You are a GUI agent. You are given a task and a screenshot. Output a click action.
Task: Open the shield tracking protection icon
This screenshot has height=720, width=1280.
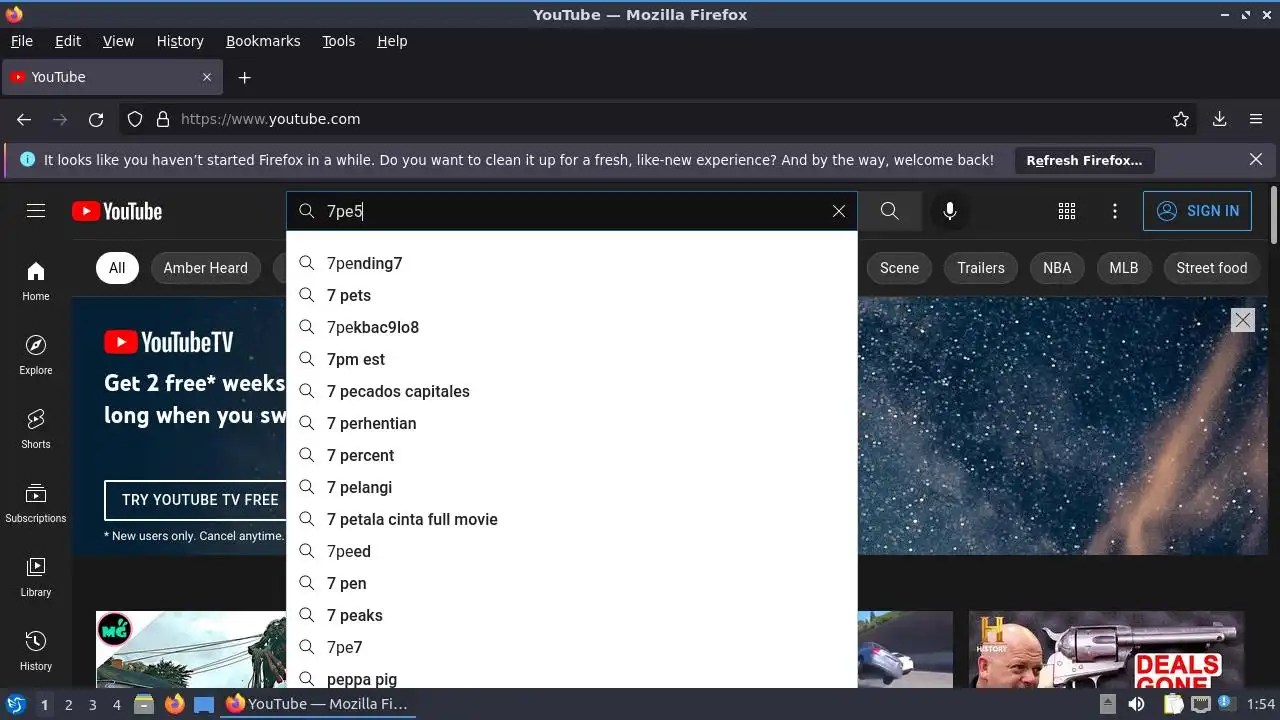135,119
